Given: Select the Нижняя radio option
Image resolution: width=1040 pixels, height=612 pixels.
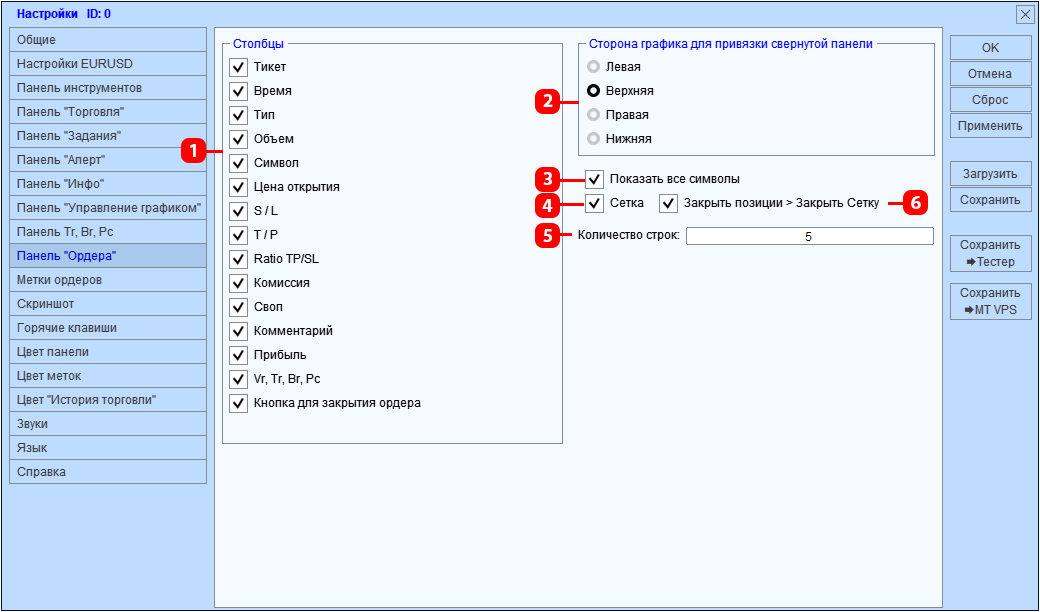Looking at the screenshot, I should pyautogui.click(x=594, y=139).
